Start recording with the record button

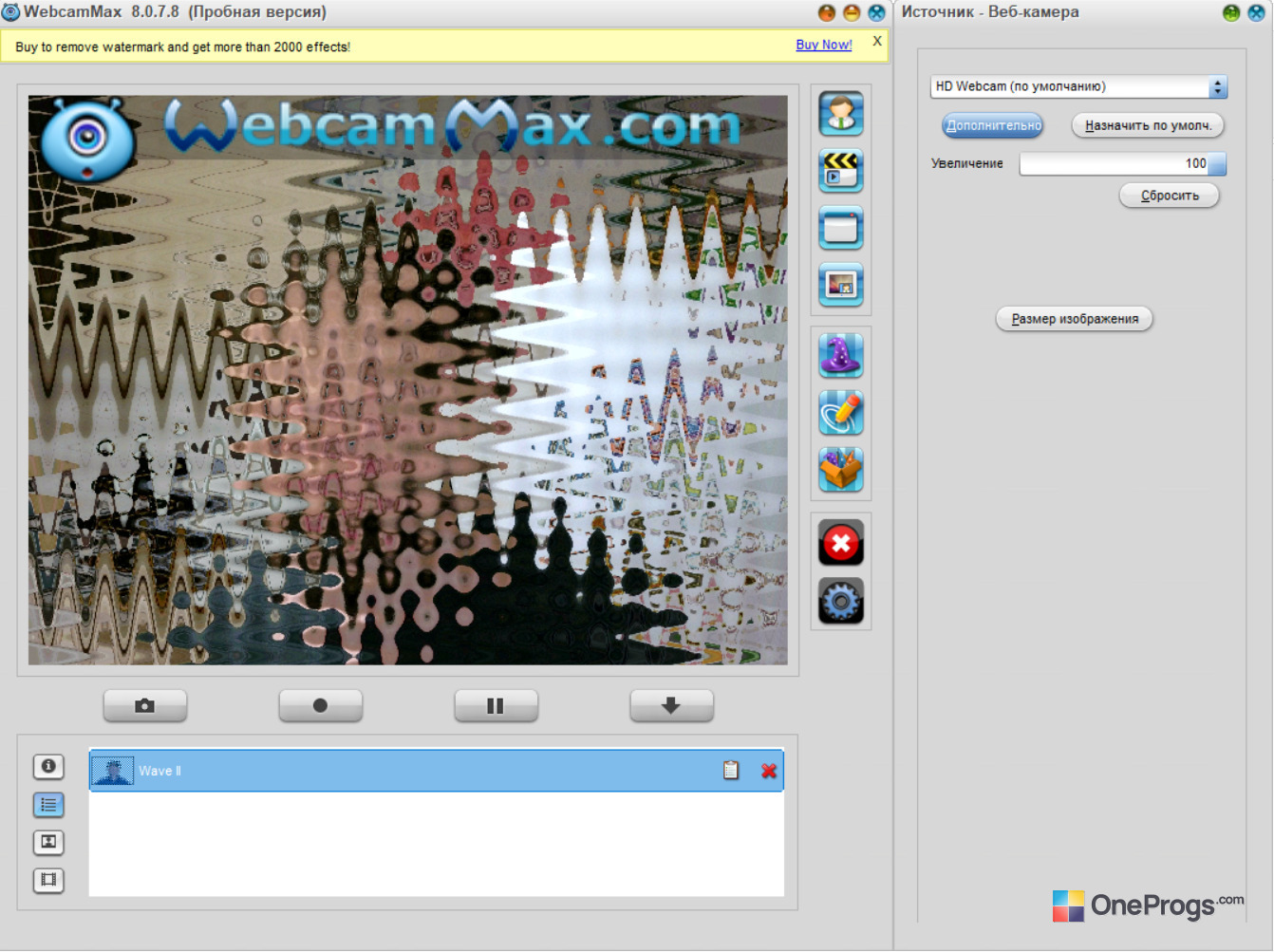(x=321, y=706)
